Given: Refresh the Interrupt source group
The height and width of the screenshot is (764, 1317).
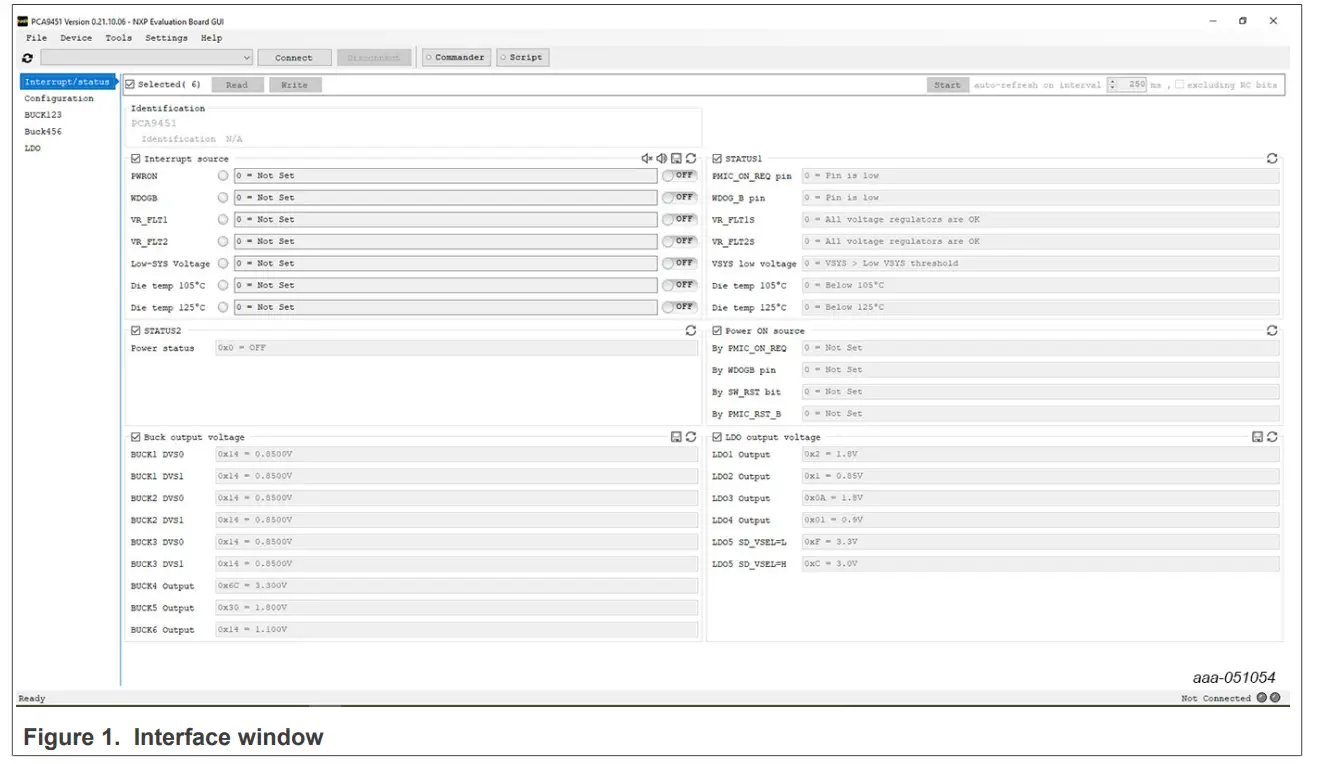Looking at the screenshot, I should pyautogui.click(x=690, y=159).
